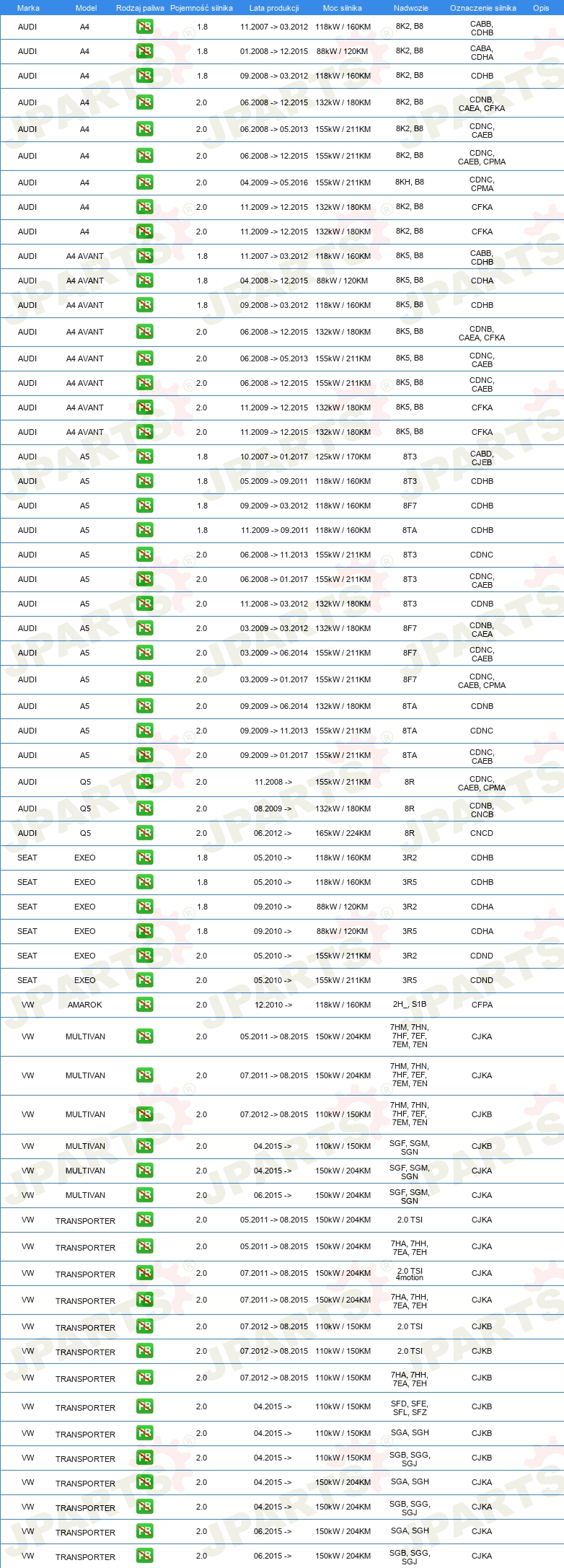Viewport: 564px width, 1568px height.
Task: Click the 01.2008 -> 12.2015 production date
Action: click(274, 51)
